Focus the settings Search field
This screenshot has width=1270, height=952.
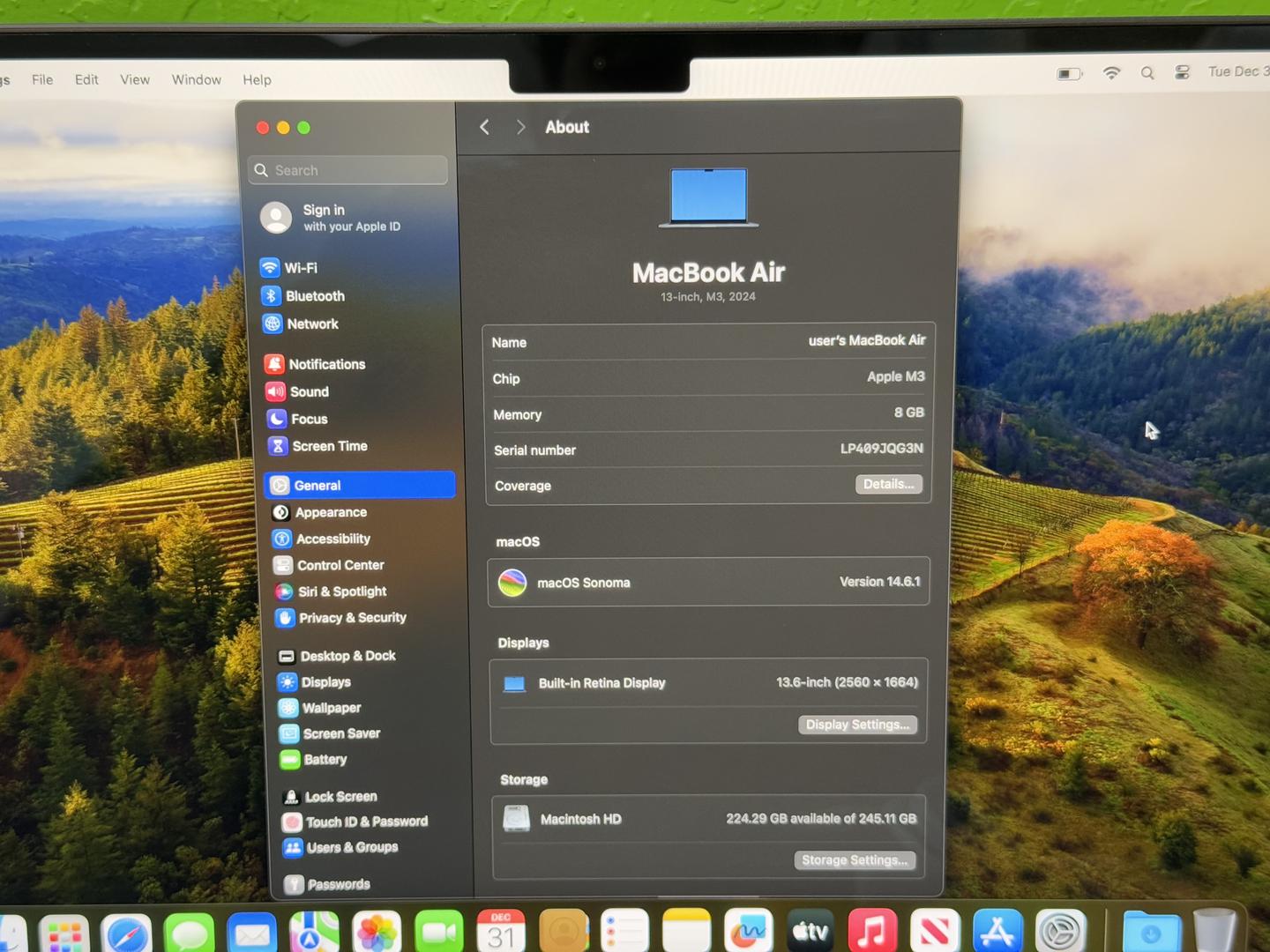coord(348,170)
